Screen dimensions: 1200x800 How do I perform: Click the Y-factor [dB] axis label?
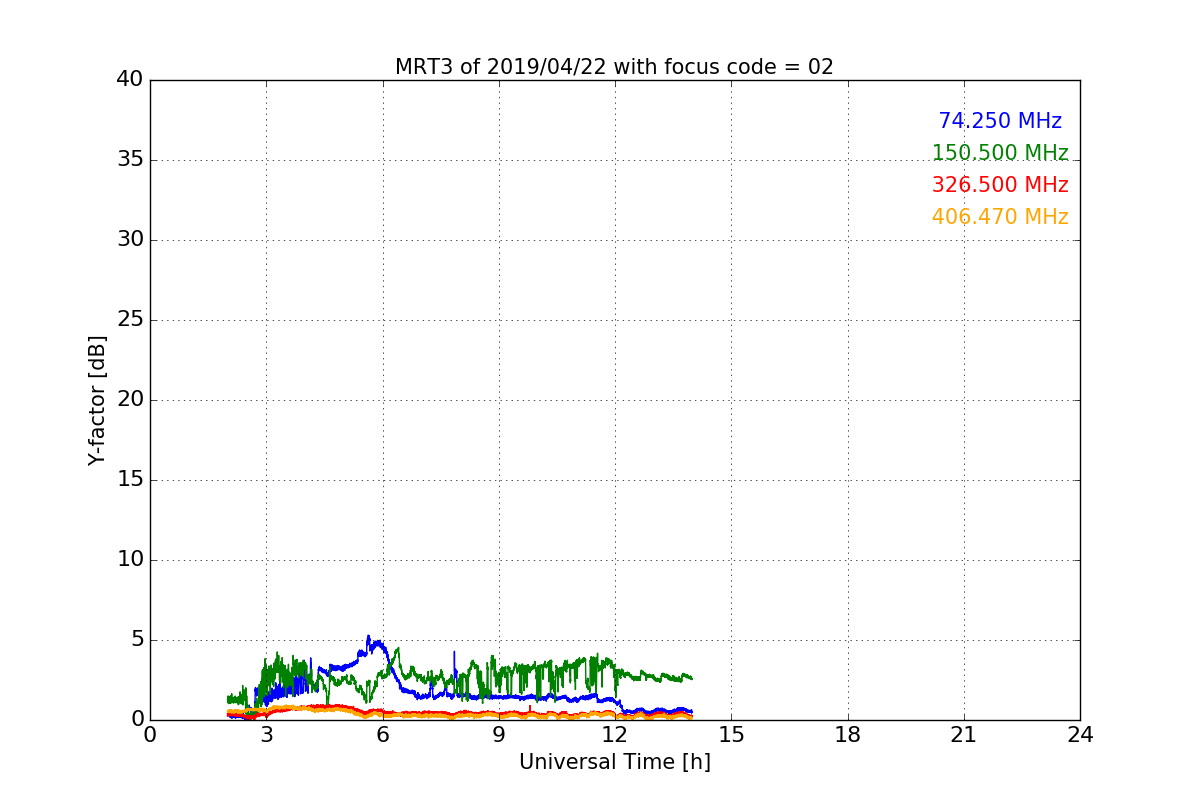[x=97, y=400]
